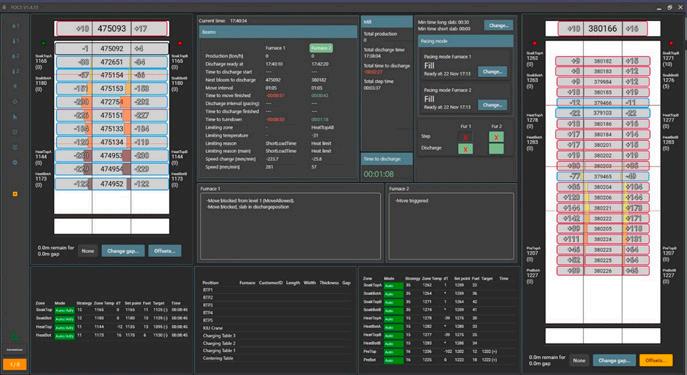Open Offsets under the left furnace

[x=164, y=251]
